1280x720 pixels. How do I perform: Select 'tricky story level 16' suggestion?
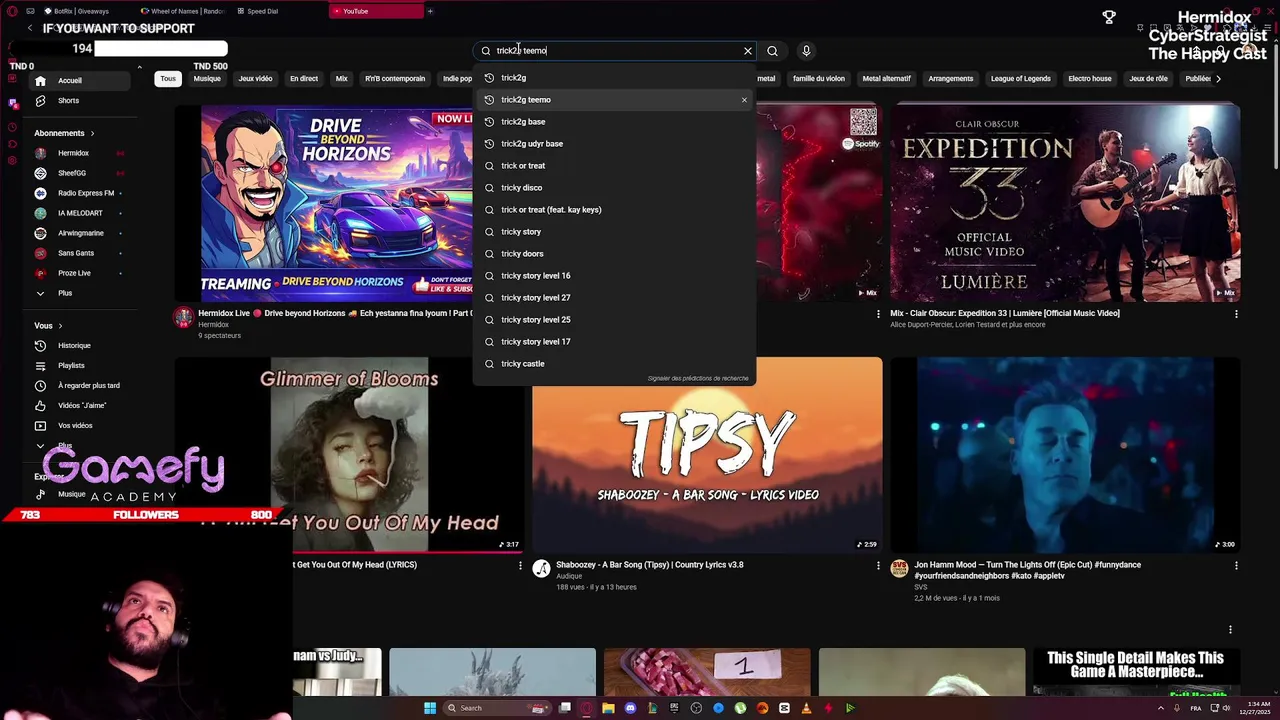[614, 276]
